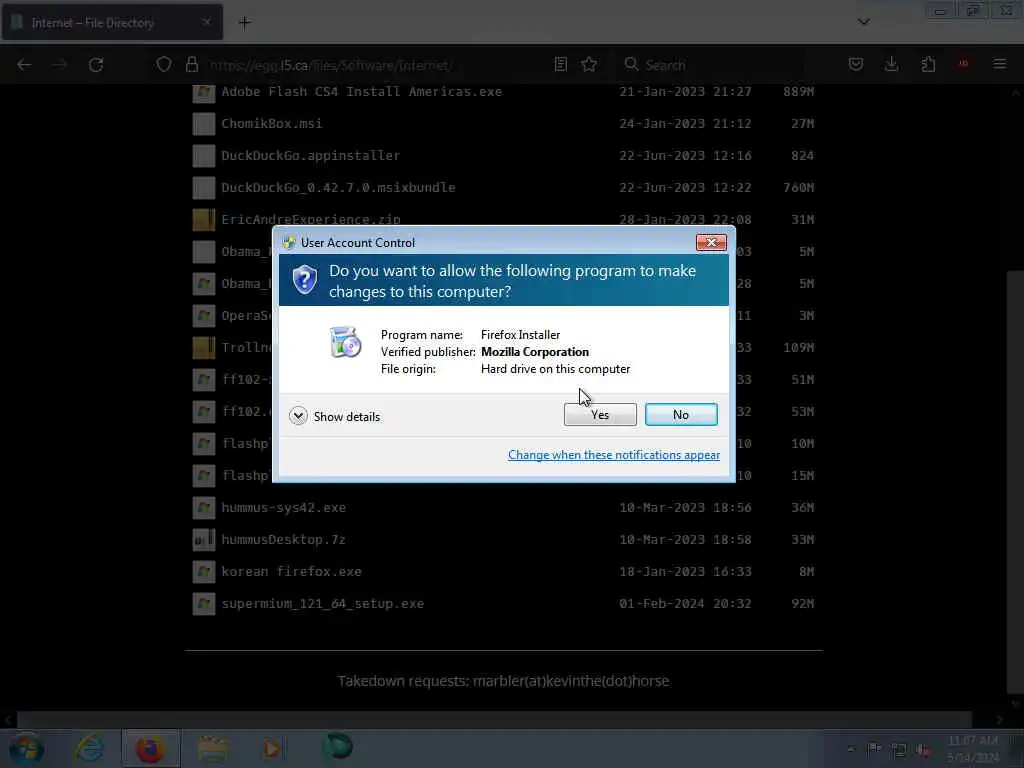Select the Internet – File Directory tab
Image resolution: width=1024 pixels, height=768 pixels.
(112, 23)
